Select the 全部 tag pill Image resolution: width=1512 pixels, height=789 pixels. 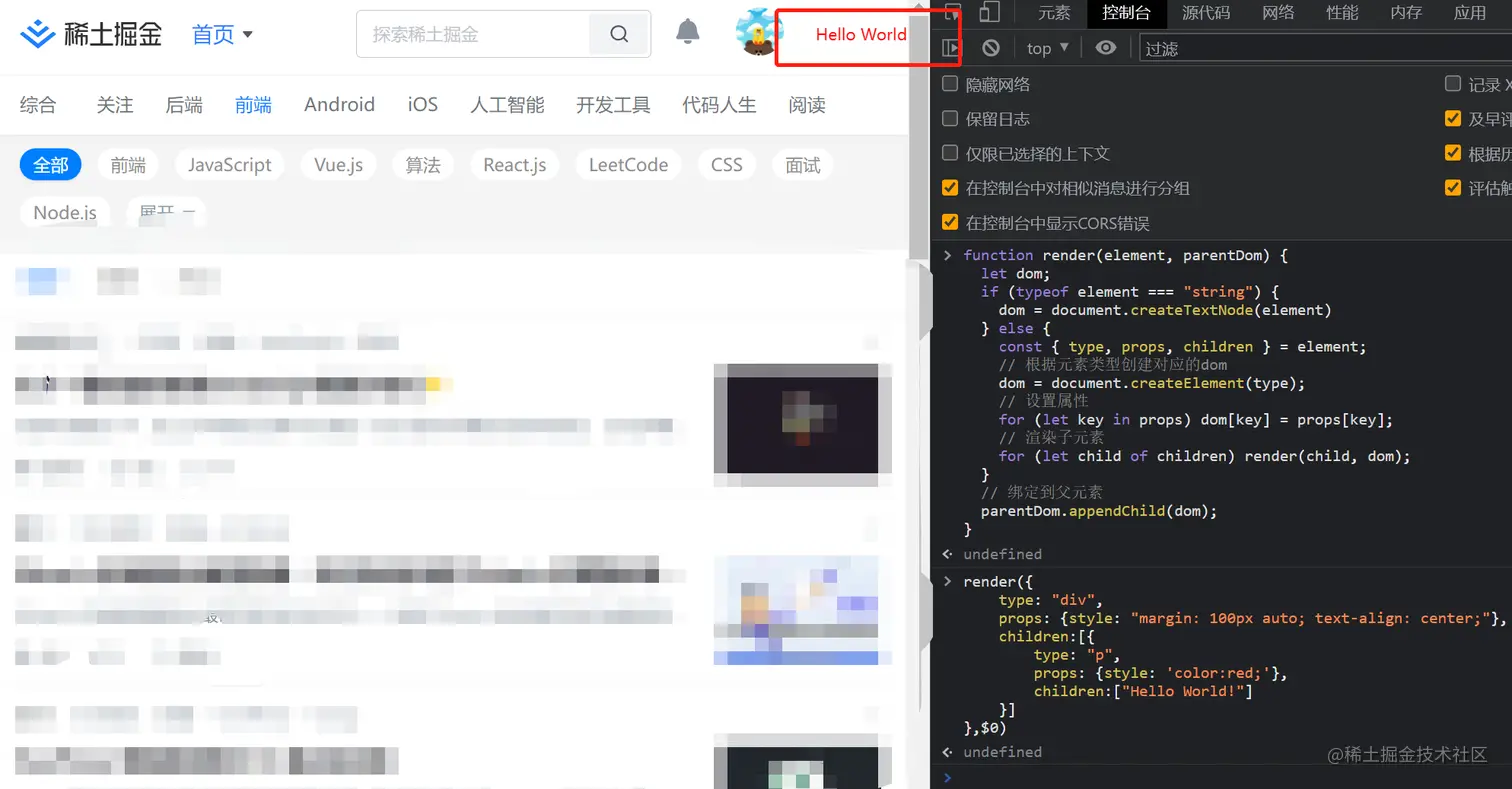coord(50,165)
